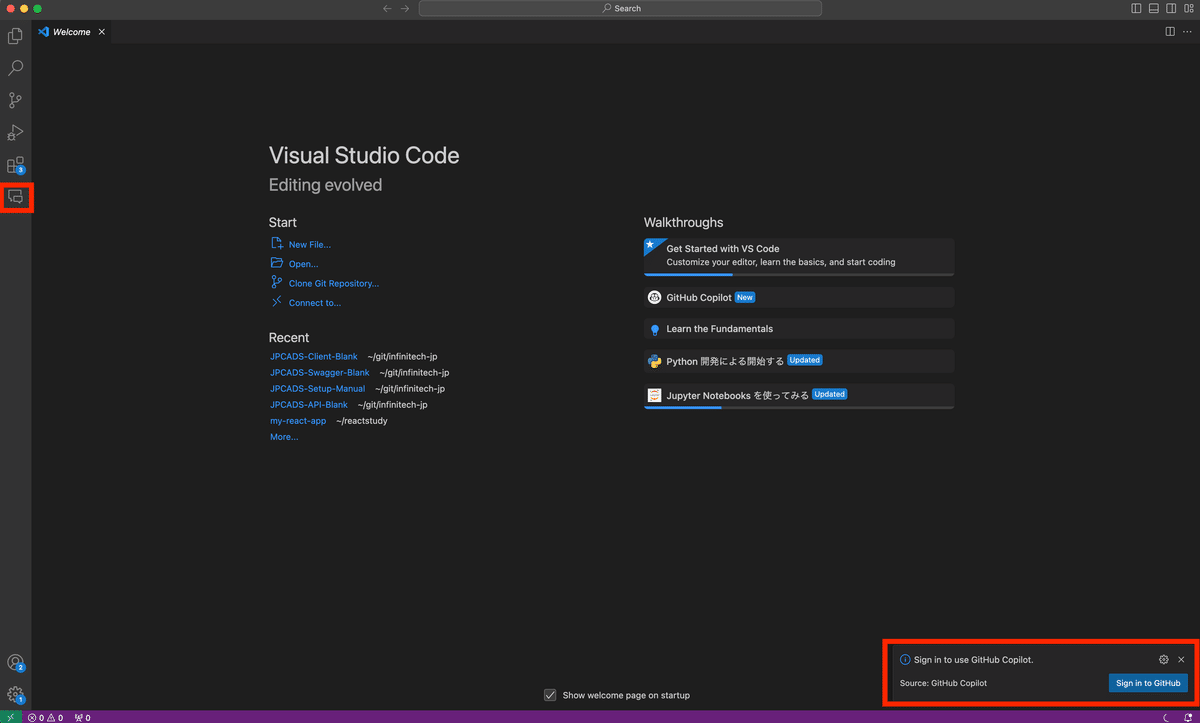Click the Open... link
1200x723 pixels.
(303, 264)
